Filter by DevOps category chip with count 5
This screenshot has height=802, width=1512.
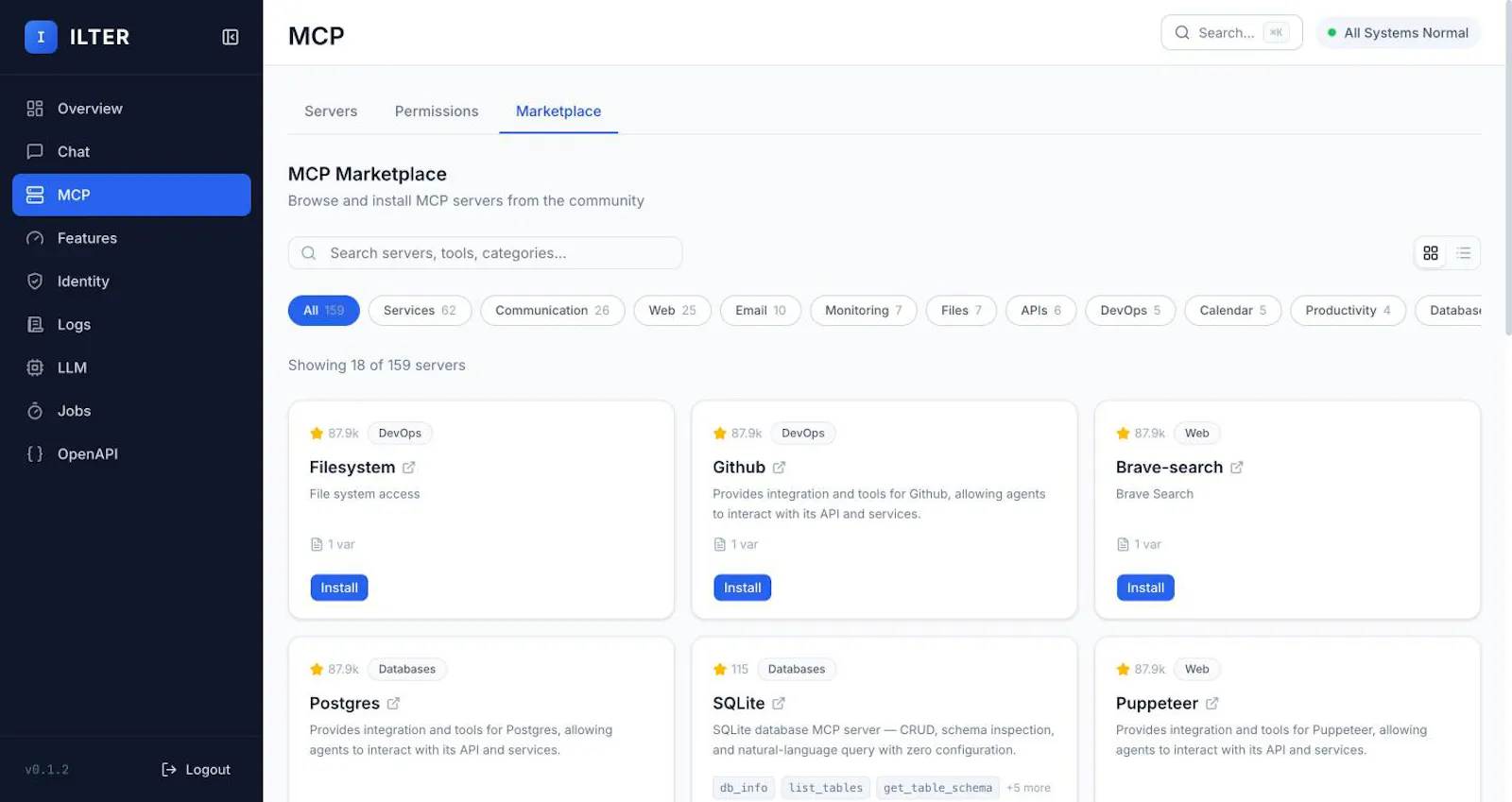(x=1130, y=311)
